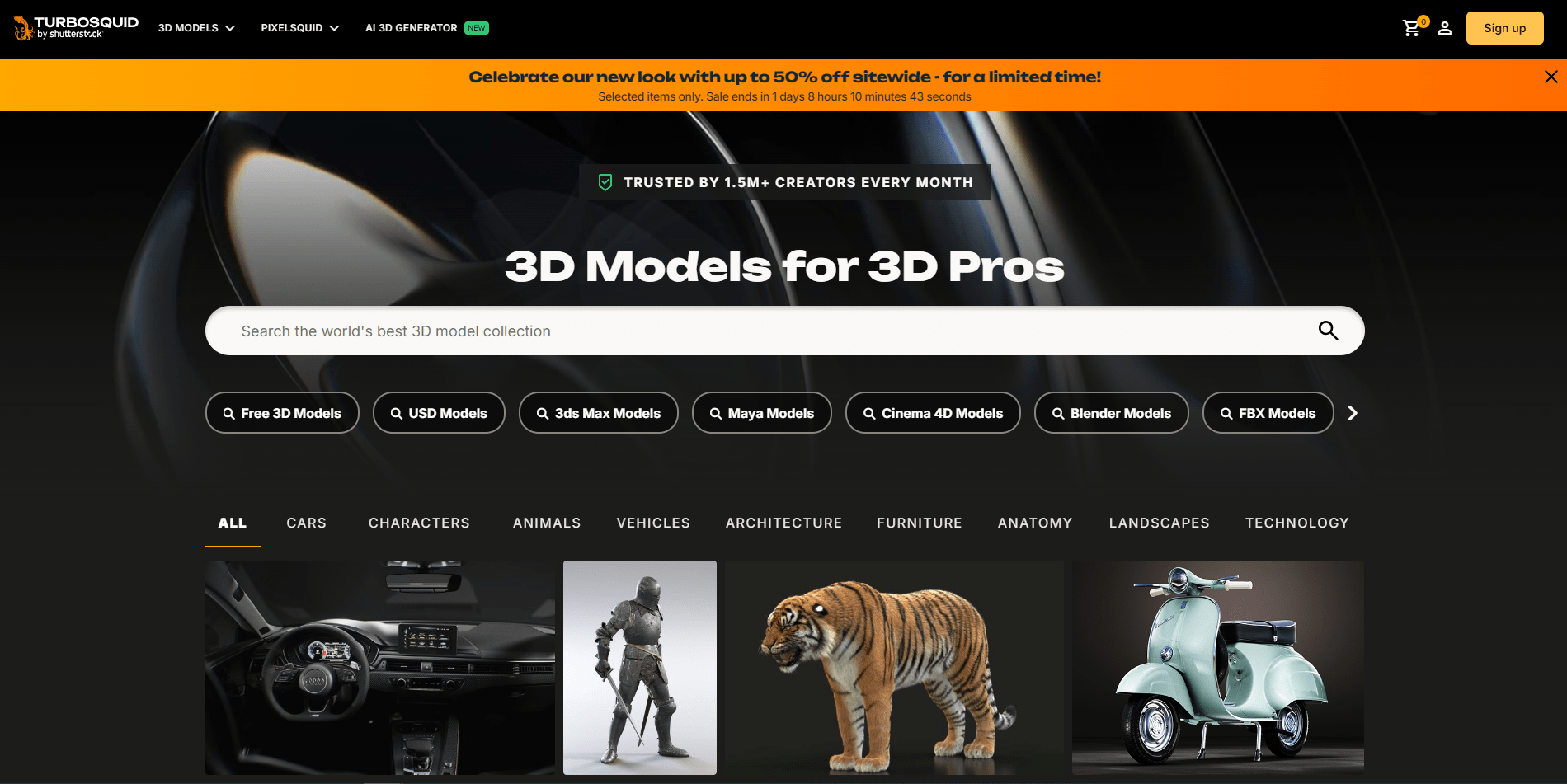Viewport: 1567px width, 784px height.
Task: Switch to the LANDSCAPES tab
Action: coord(1159,523)
